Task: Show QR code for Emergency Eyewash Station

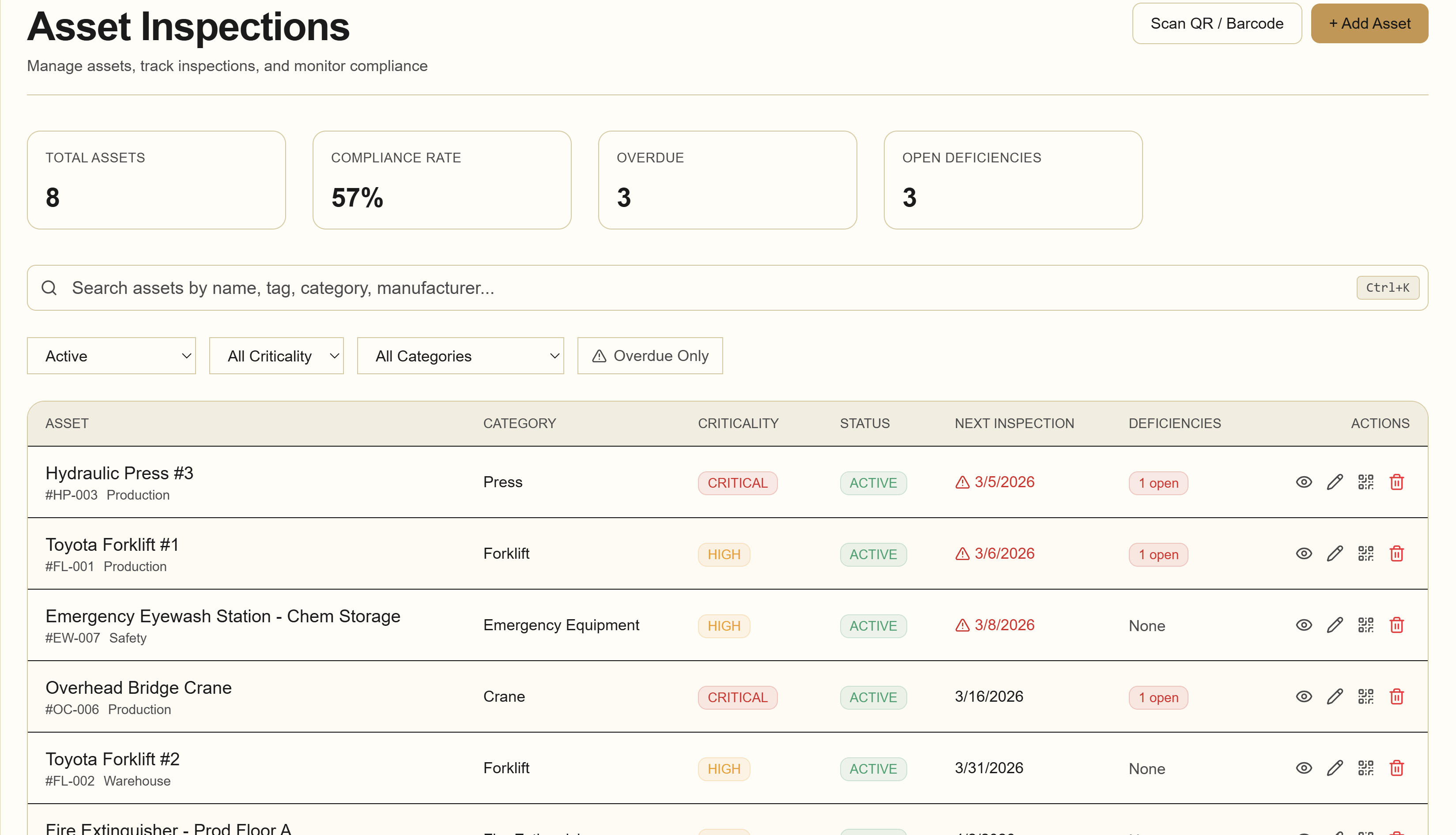Action: coord(1365,625)
